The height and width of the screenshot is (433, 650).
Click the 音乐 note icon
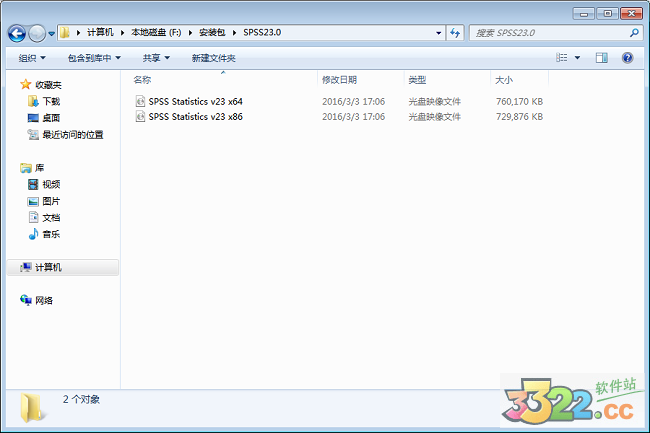tap(33, 234)
